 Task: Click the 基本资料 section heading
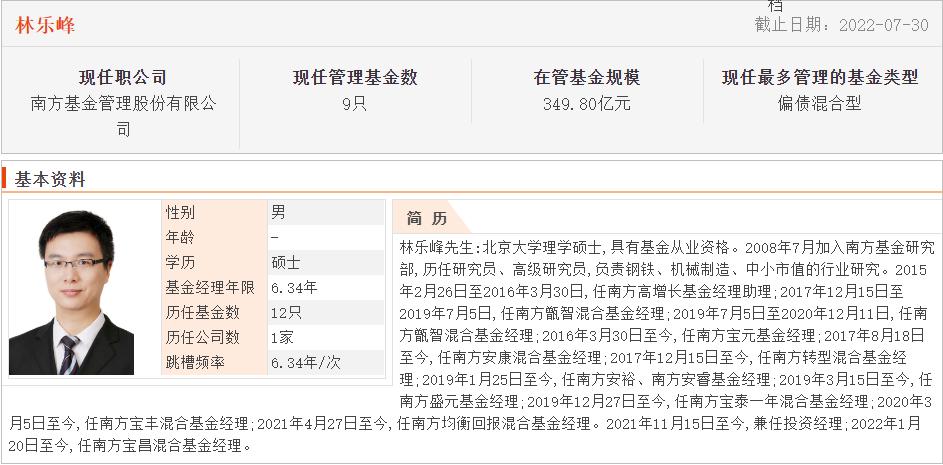[50, 179]
